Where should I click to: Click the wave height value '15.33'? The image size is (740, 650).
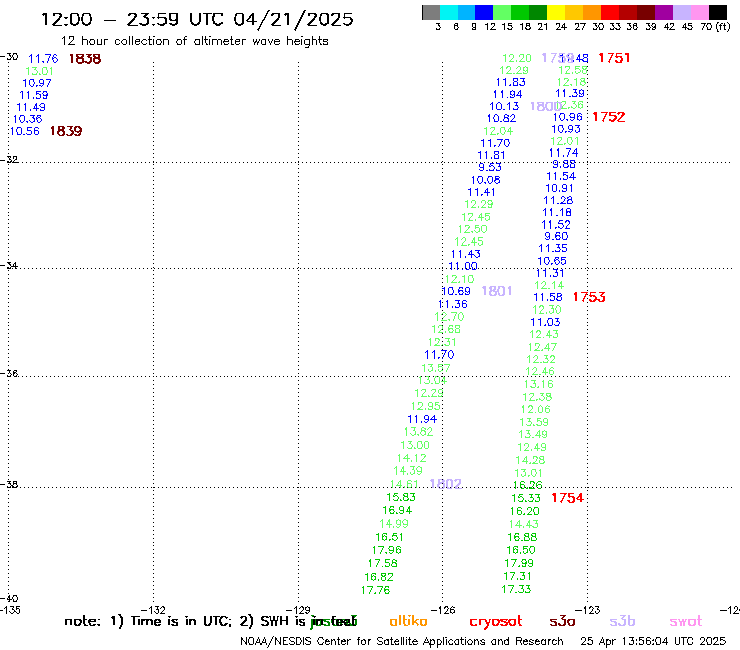pyautogui.click(x=526, y=498)
